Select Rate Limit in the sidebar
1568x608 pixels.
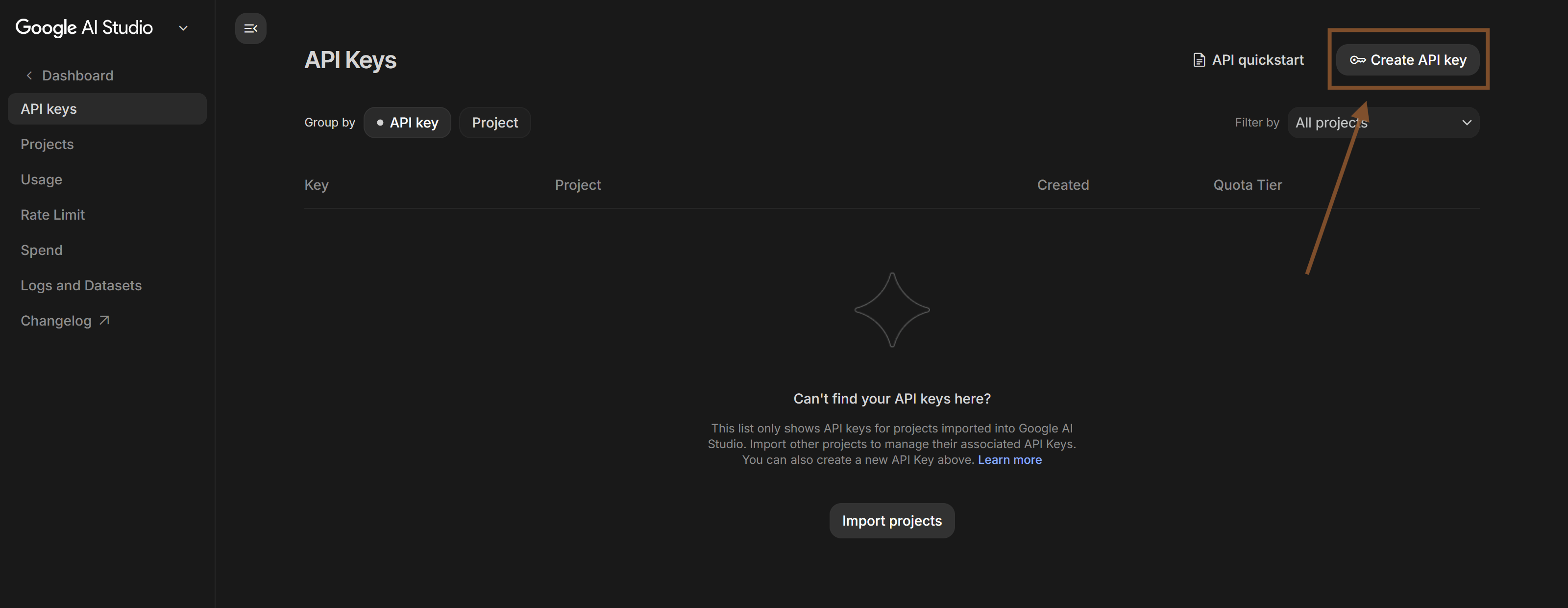point(52,215)
